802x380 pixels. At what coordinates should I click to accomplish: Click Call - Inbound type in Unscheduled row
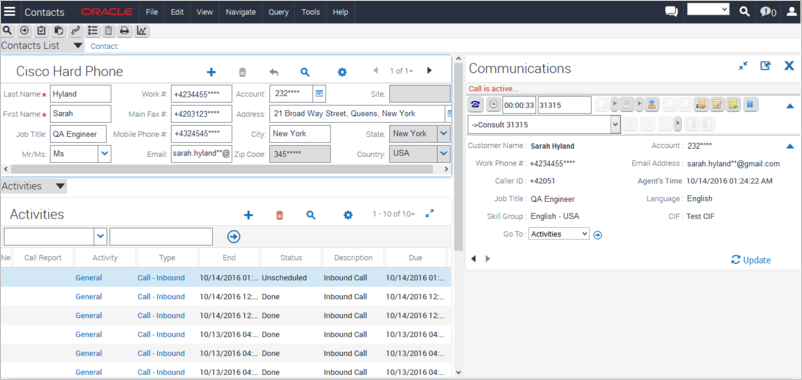pos(161,278)
